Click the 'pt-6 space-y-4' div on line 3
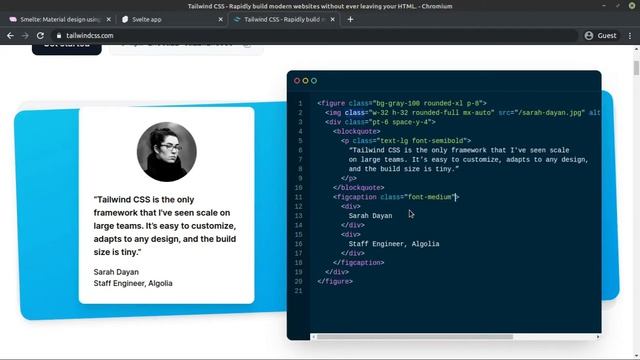This screenshot has width=640, height=360. (380, 122)
